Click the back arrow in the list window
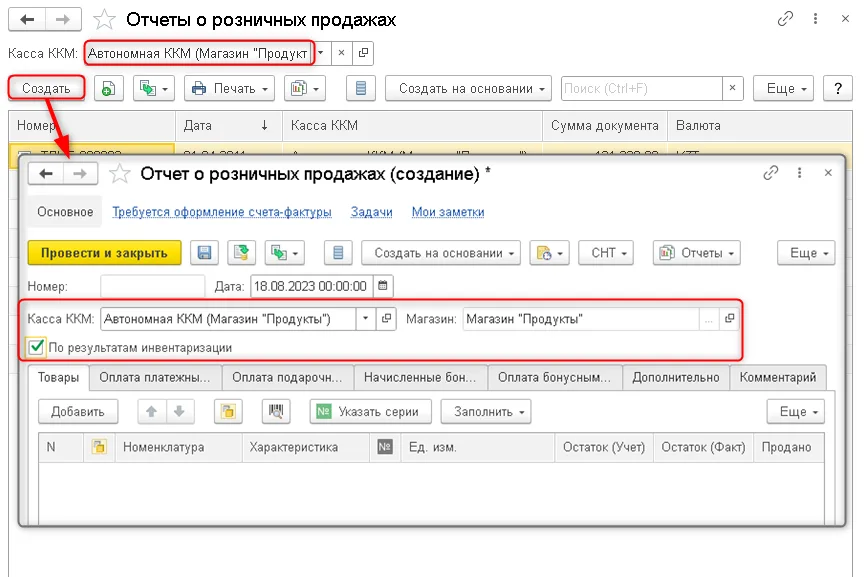Image resolution: width=864 pixels, height=577 pixels. (27, 20)
